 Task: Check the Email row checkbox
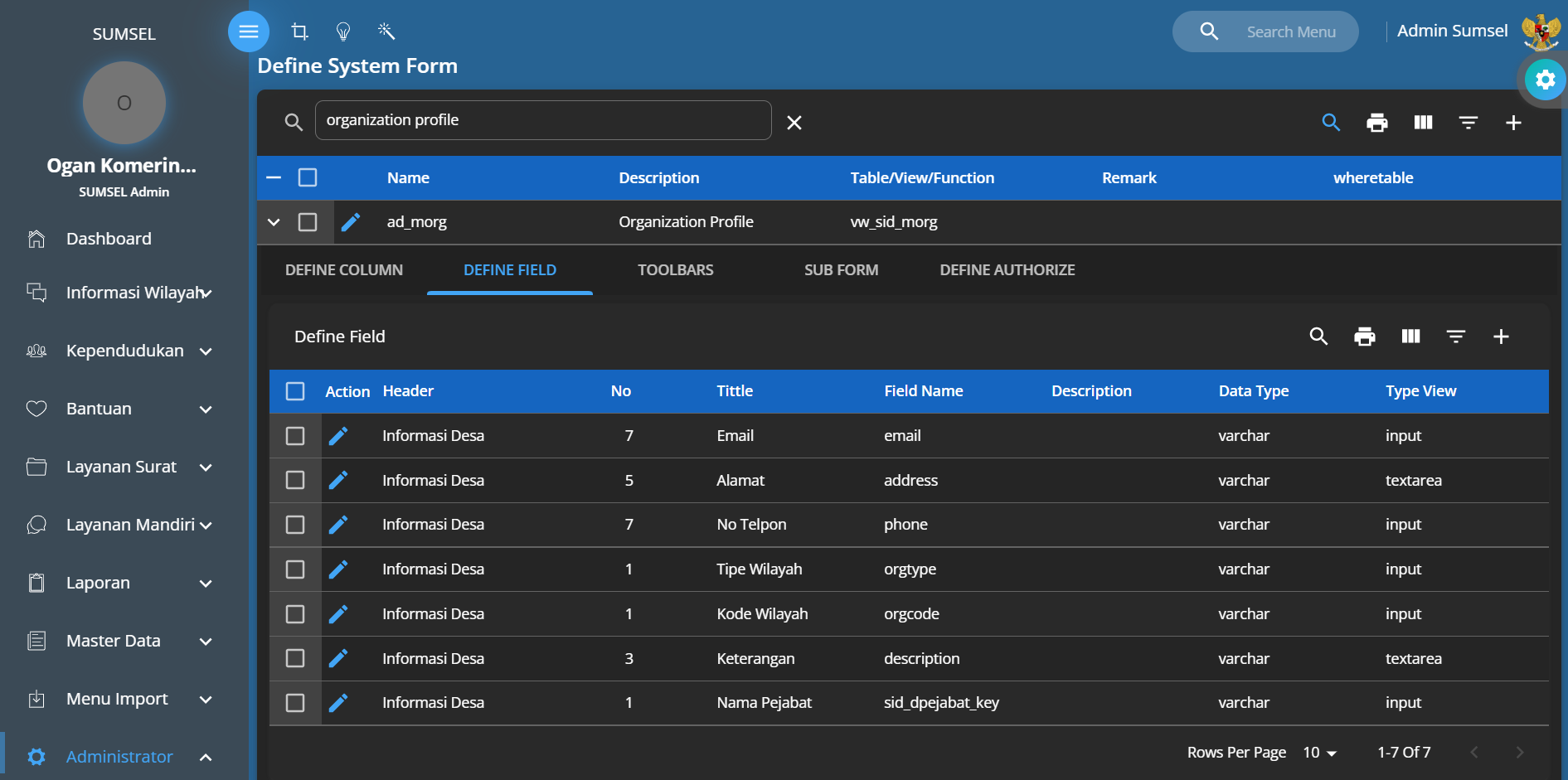pyautogui.click(x=295, y=436)
